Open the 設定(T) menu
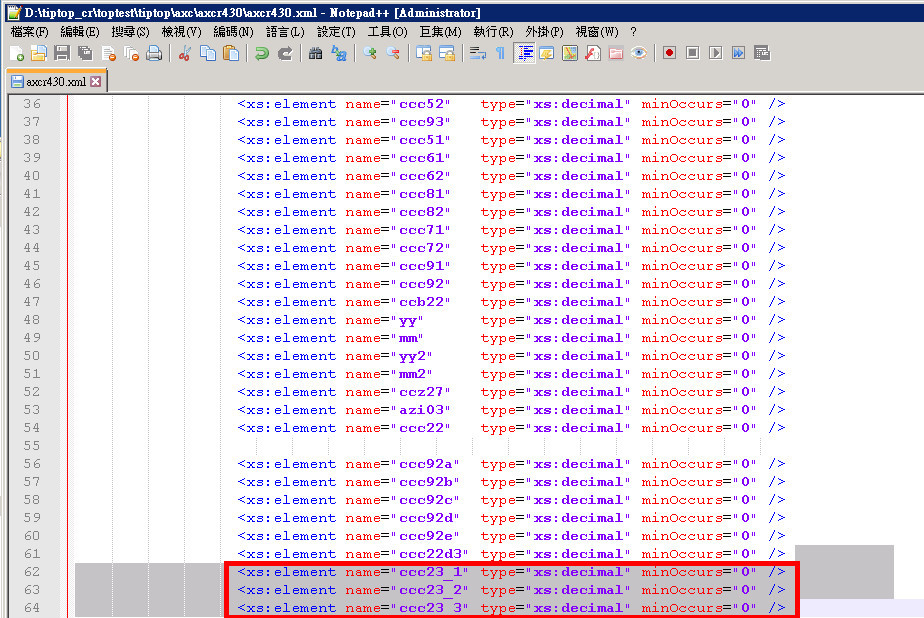 coord(336,32)
